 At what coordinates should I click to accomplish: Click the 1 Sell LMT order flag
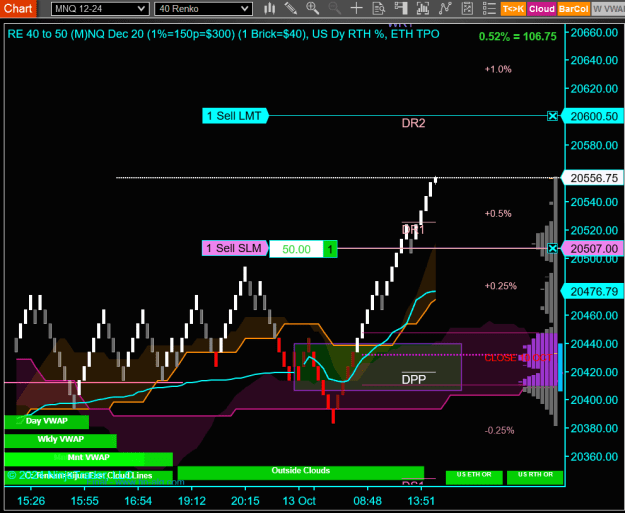pos(235,116)
